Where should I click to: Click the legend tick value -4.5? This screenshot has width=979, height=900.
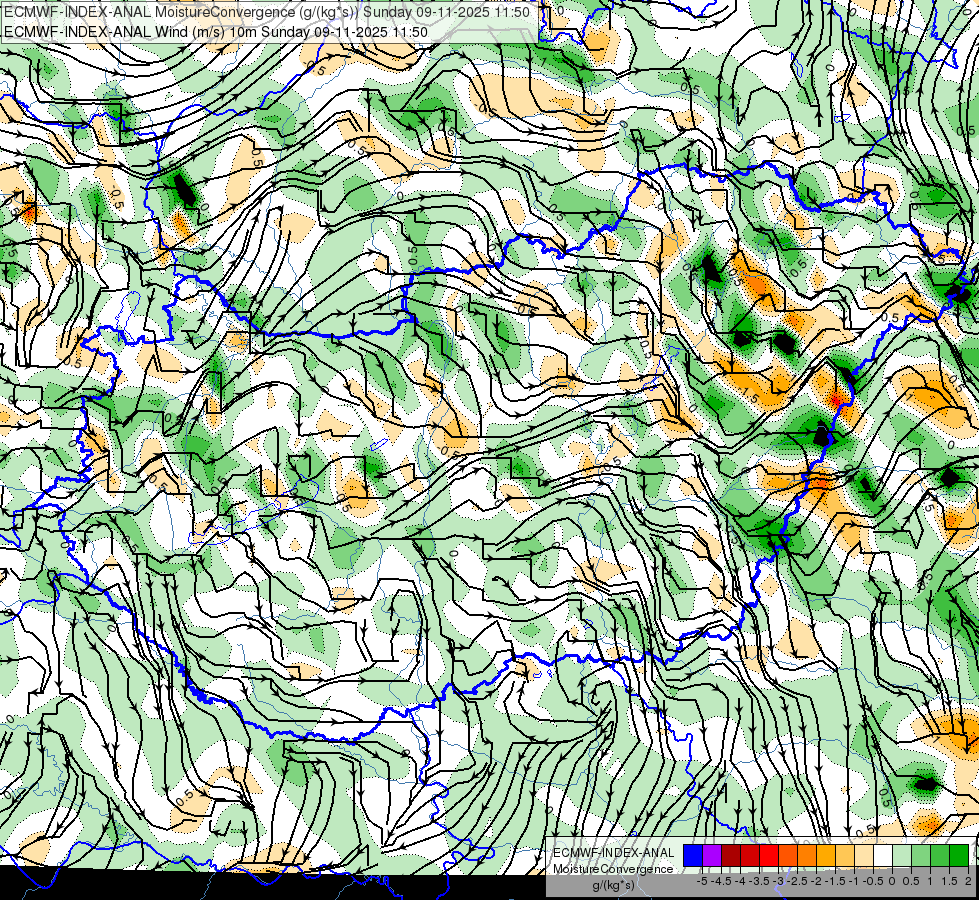(x=721, y=881)
